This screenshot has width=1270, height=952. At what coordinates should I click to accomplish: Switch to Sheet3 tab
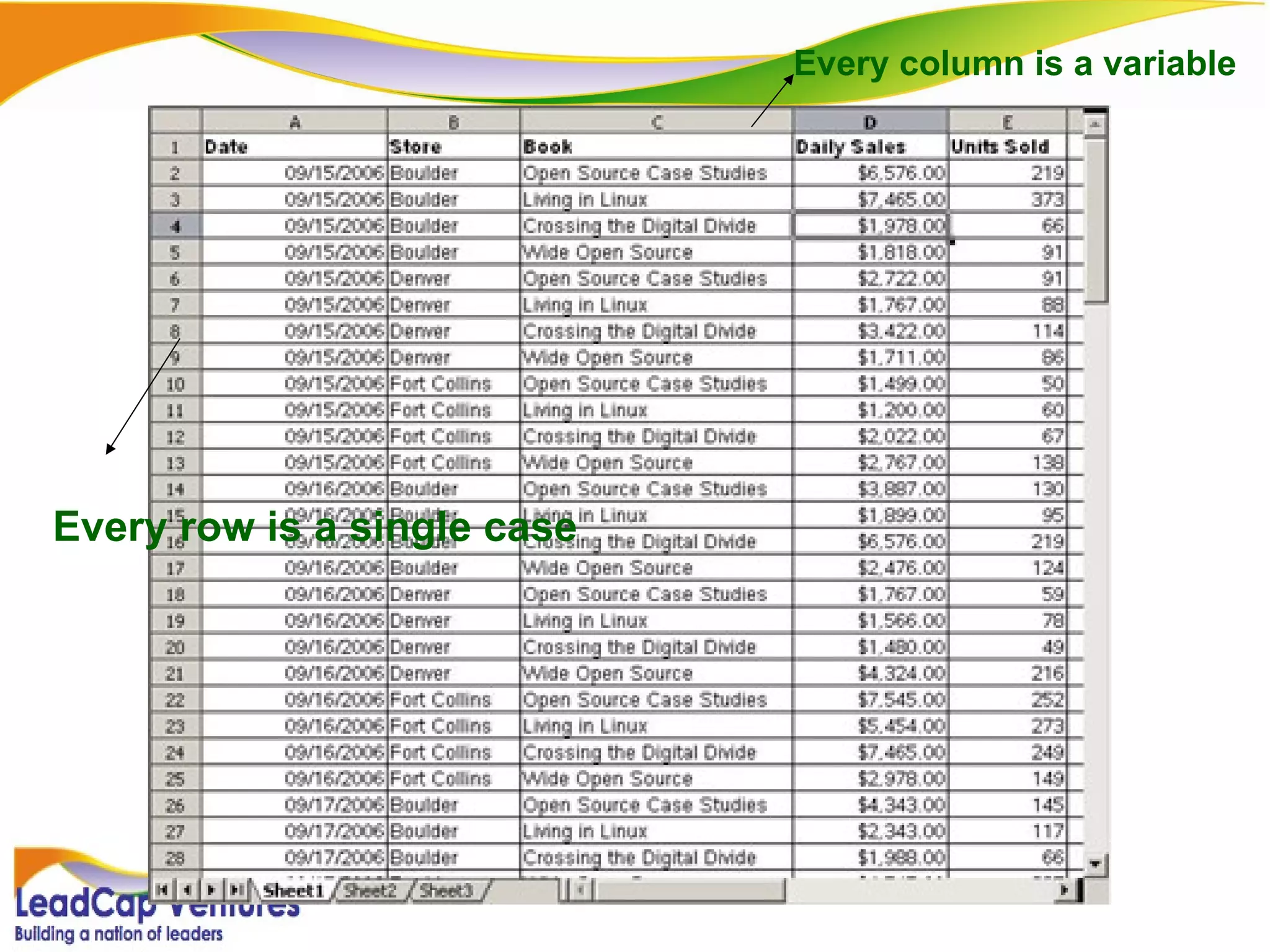point(447,891)
